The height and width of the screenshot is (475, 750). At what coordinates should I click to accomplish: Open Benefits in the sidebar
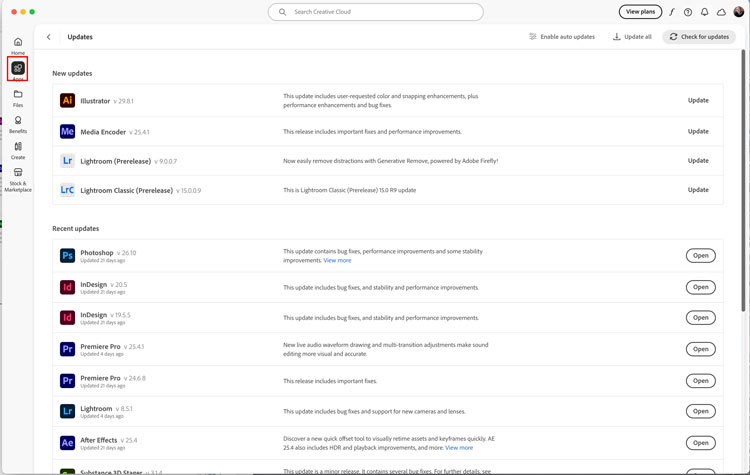(18, 124)
